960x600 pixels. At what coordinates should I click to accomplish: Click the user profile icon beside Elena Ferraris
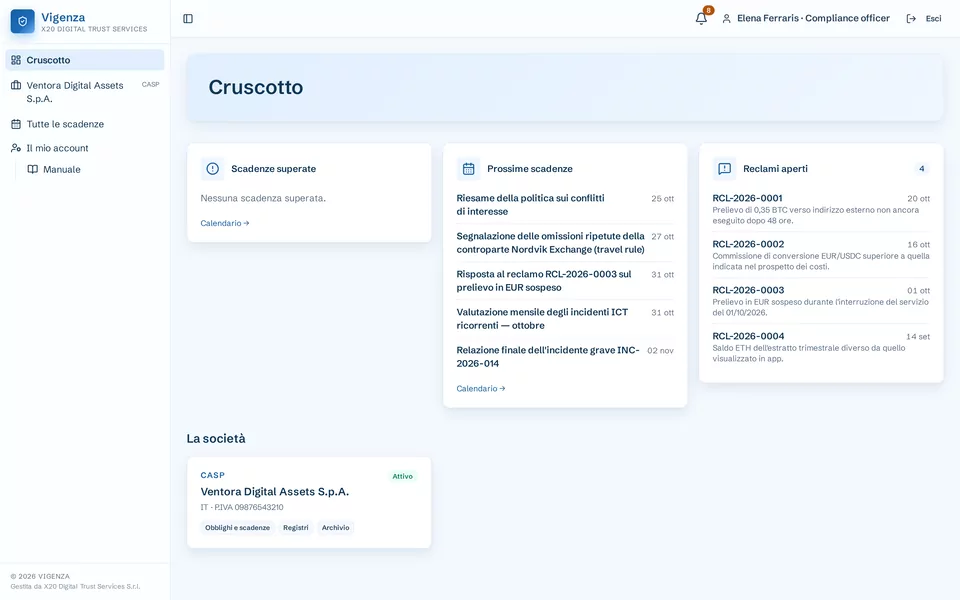pos(726,18)
